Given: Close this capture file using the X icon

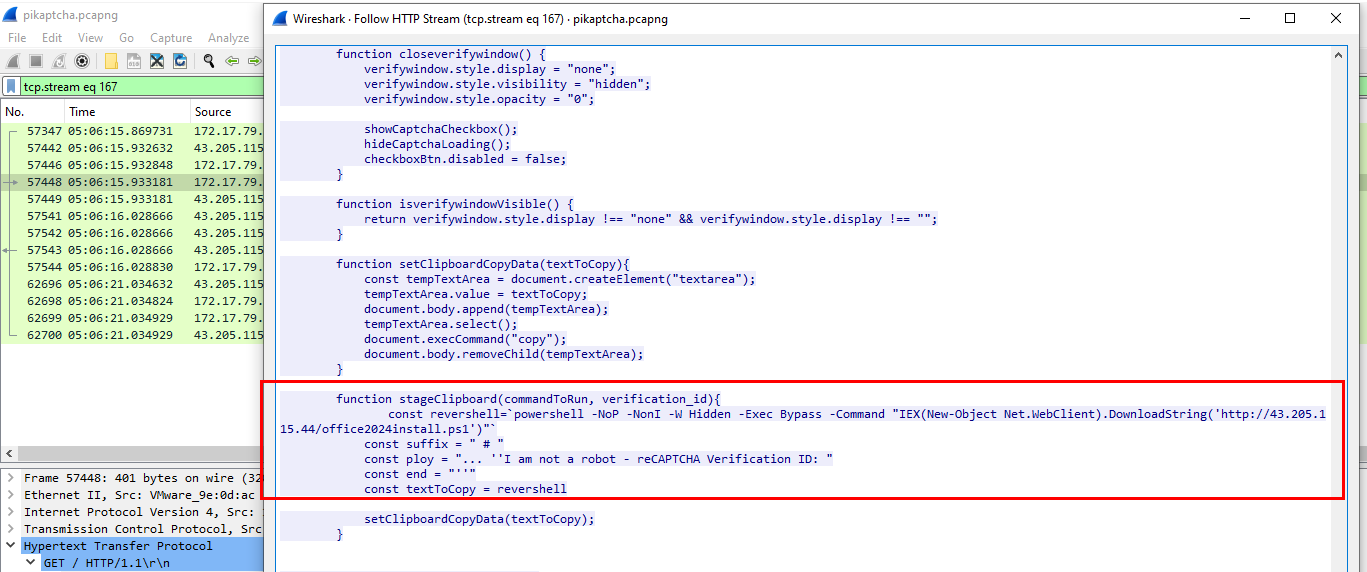Looking at the screenshot, I should coord(157,61).
